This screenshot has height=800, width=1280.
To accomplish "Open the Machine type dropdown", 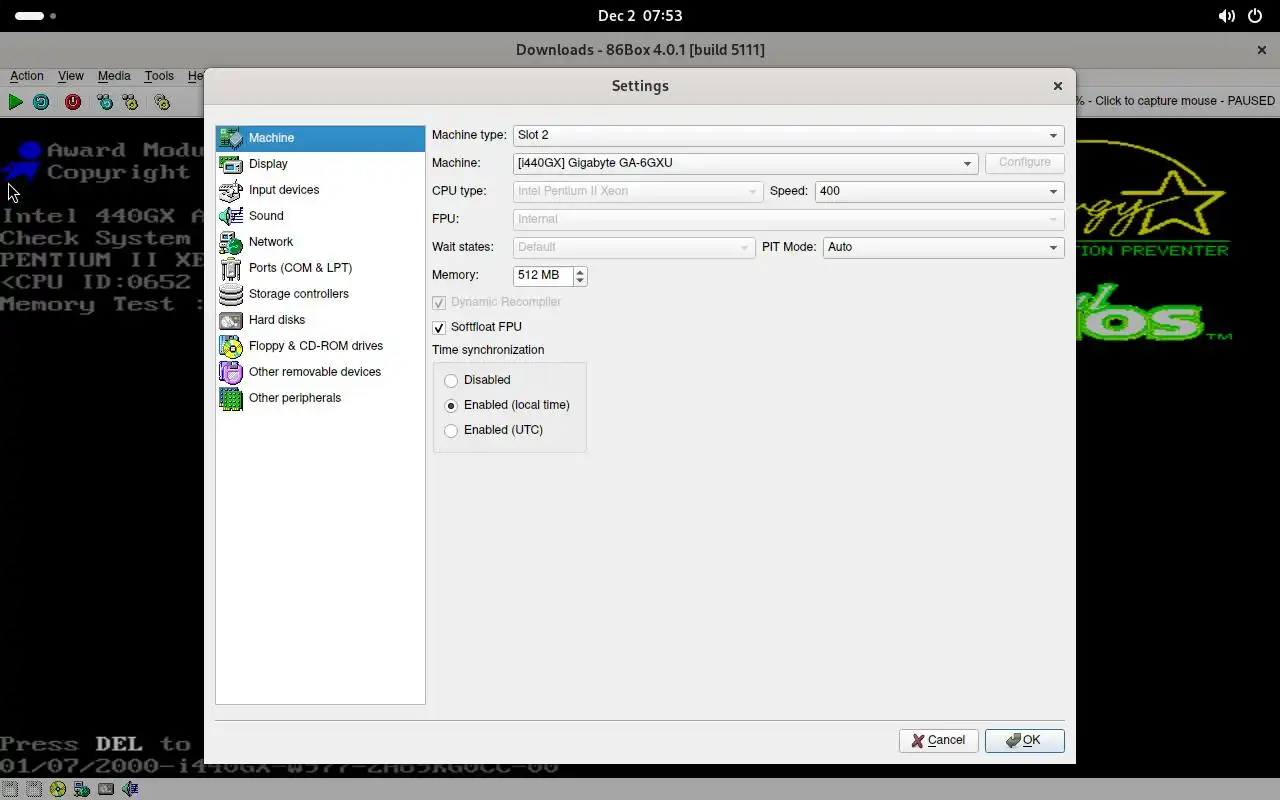I will [x=788, y=135].
